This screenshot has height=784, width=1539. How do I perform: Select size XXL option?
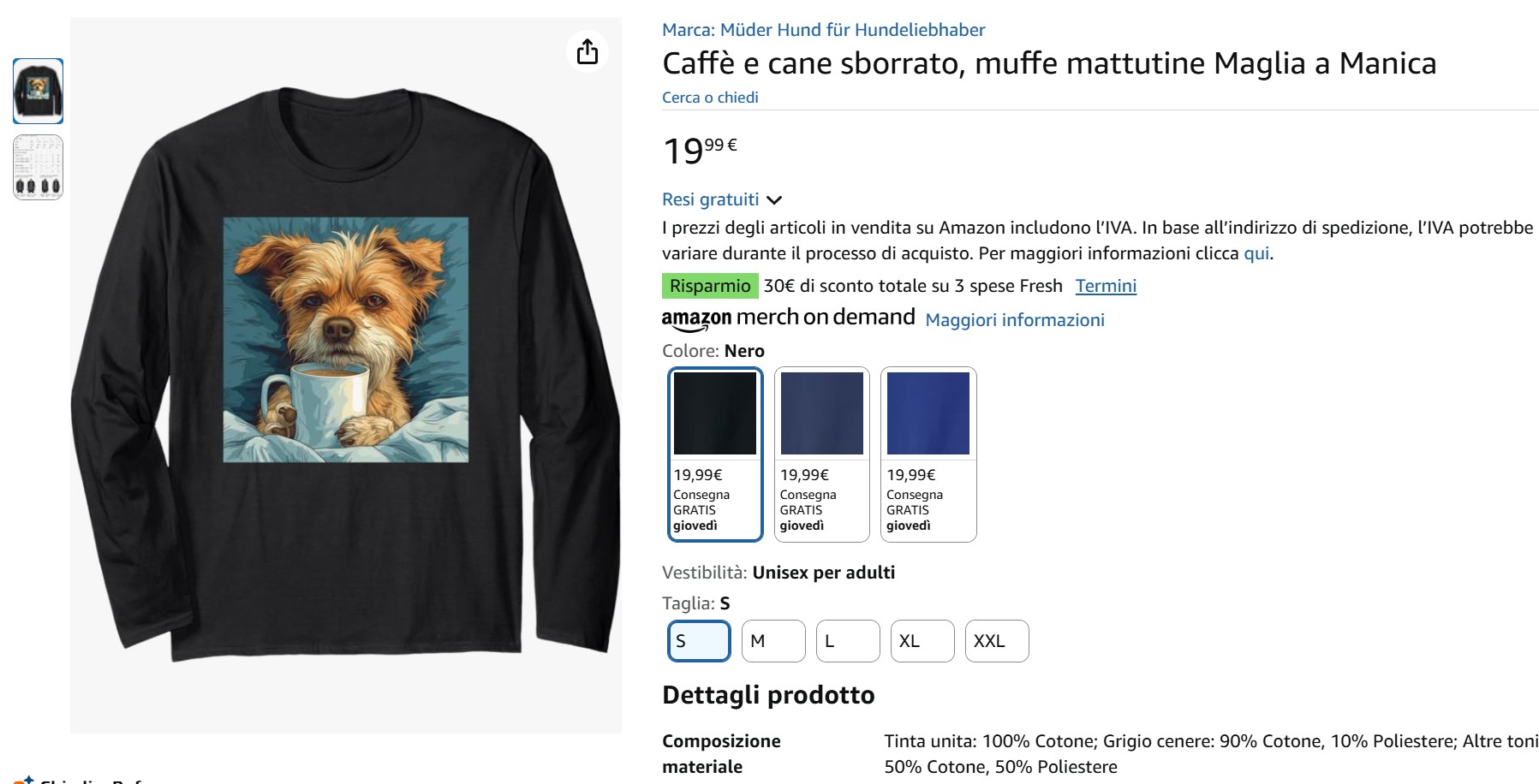[997, 641]
